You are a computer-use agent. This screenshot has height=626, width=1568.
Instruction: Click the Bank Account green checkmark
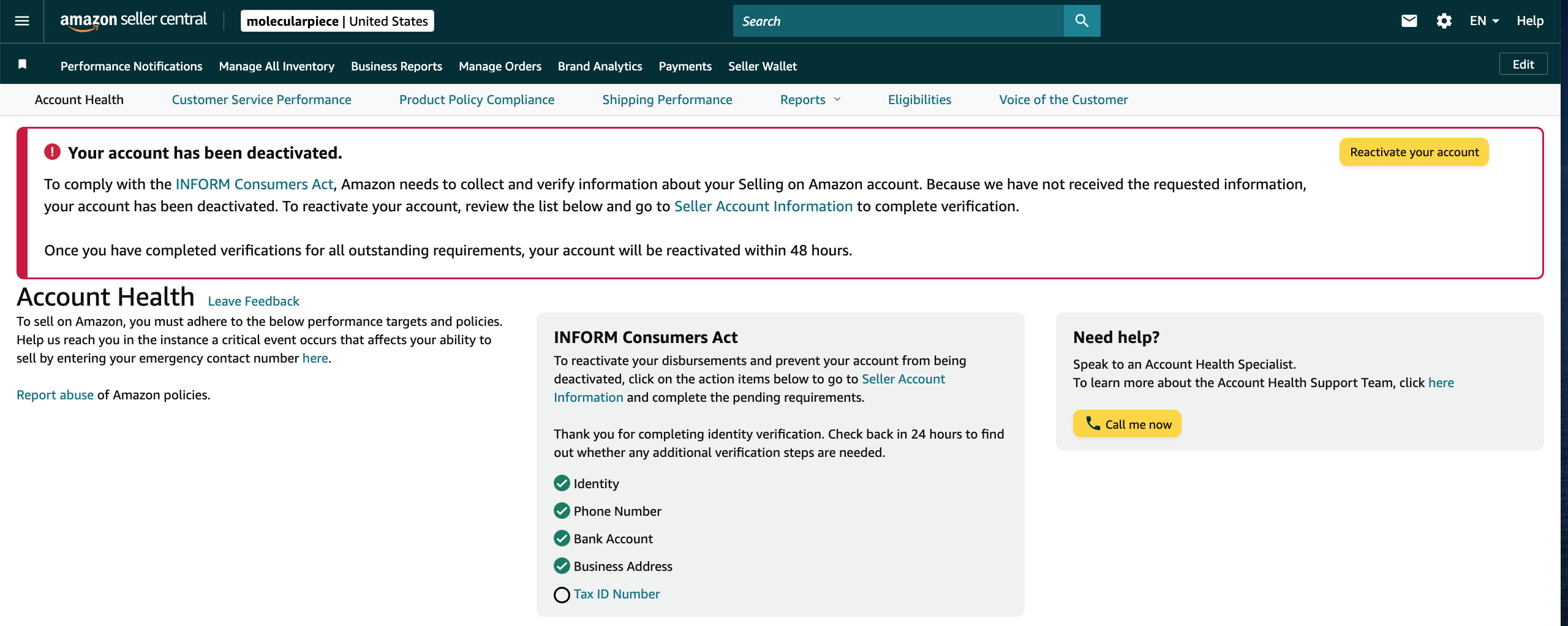pos(562,538)
